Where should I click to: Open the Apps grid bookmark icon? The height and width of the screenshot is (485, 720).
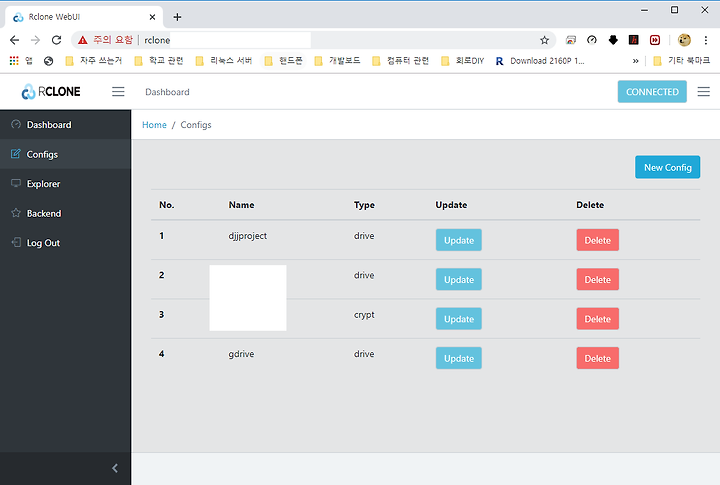point(14,61)
